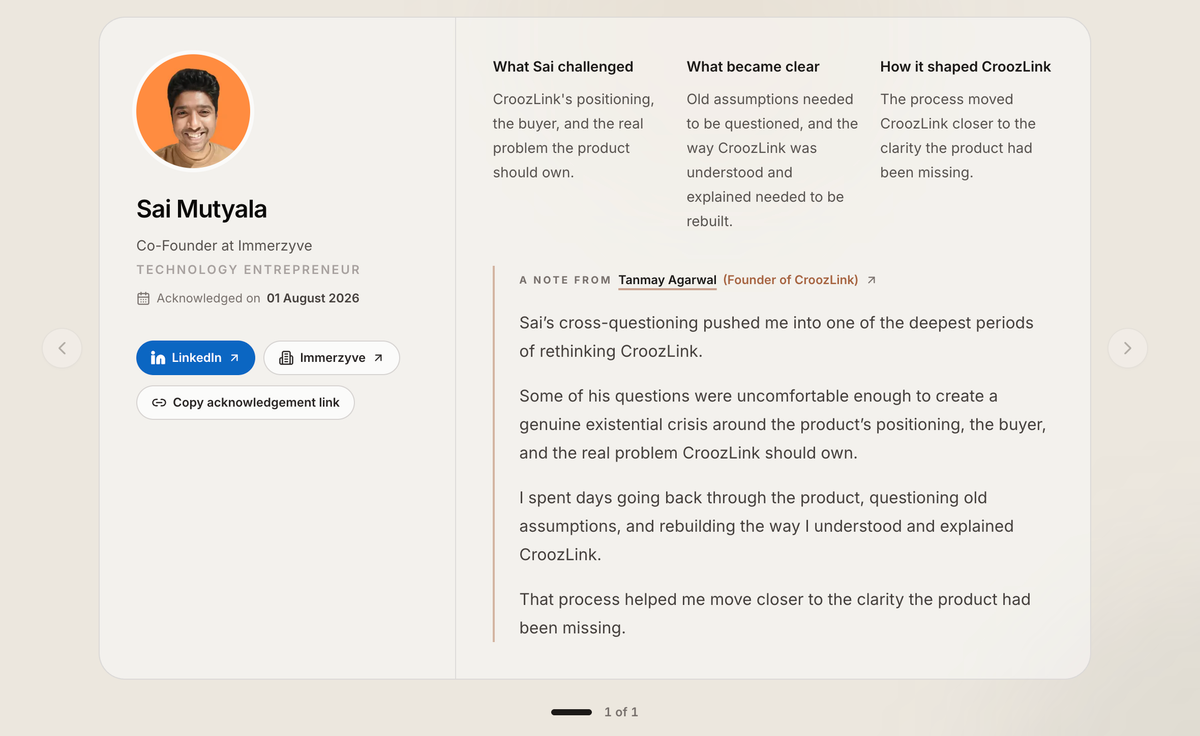Click the calendar icon beside Acknowledged on
Screen dimensions: 1200x736
(143, 298)
